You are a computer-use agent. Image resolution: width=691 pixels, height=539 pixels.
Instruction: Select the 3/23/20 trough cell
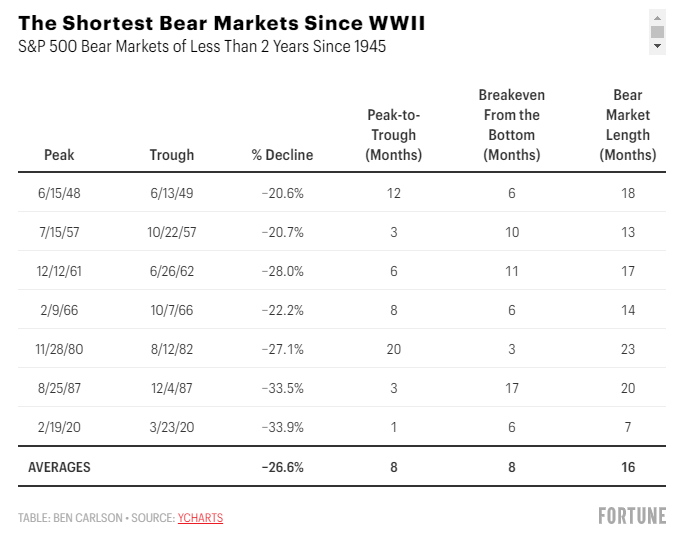pos(171,427)
